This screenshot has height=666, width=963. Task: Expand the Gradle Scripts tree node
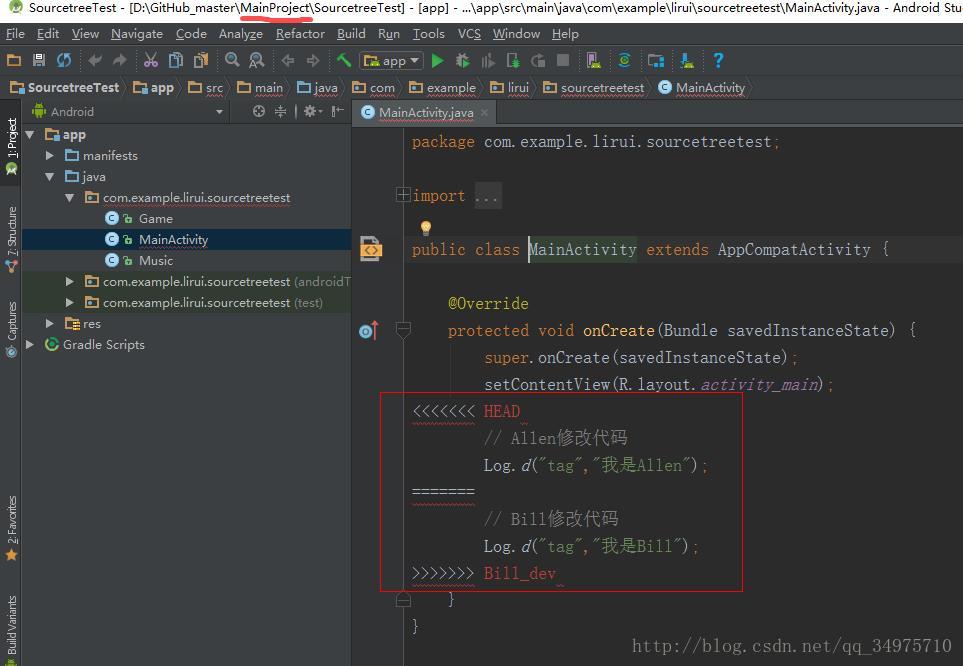[x=30, y=345]
